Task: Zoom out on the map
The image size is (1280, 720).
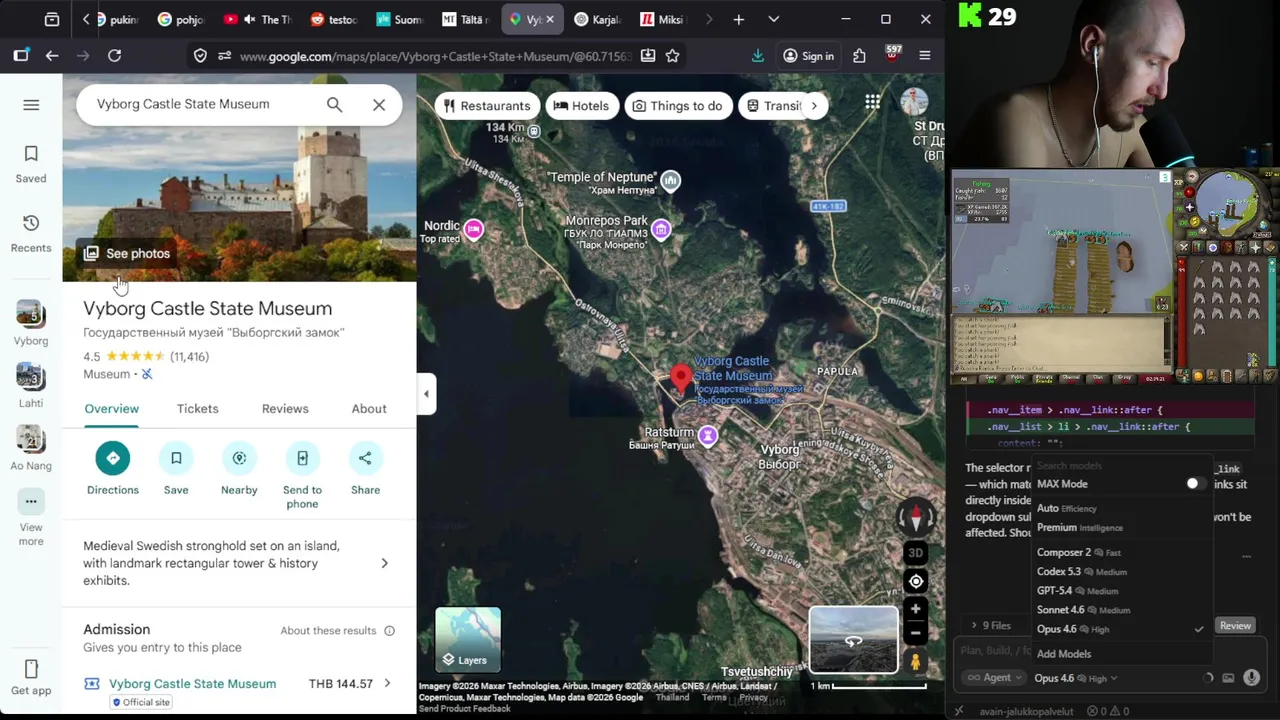Action: [x=915, y=632]
